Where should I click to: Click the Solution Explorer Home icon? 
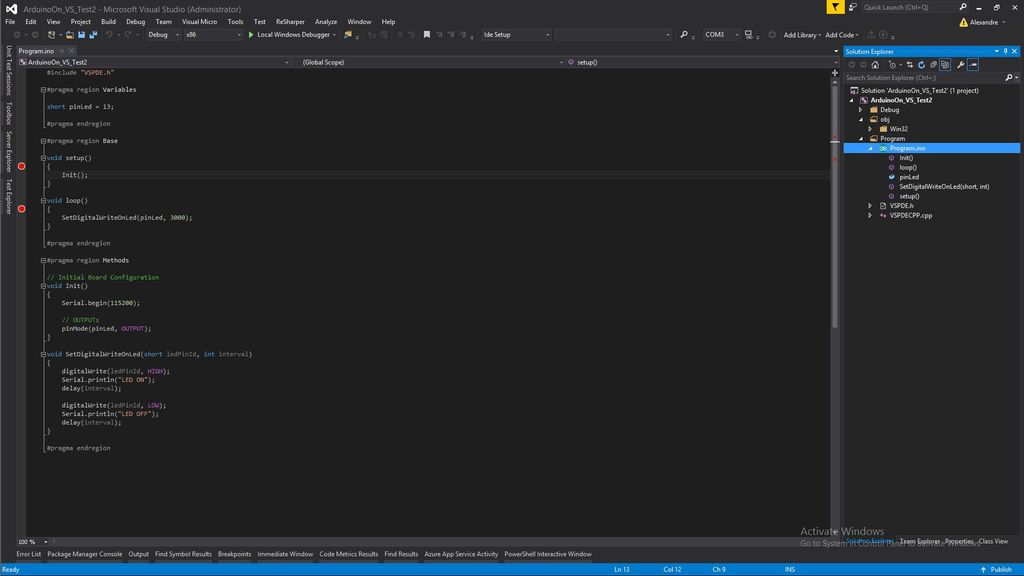click(x=875, y=65)
